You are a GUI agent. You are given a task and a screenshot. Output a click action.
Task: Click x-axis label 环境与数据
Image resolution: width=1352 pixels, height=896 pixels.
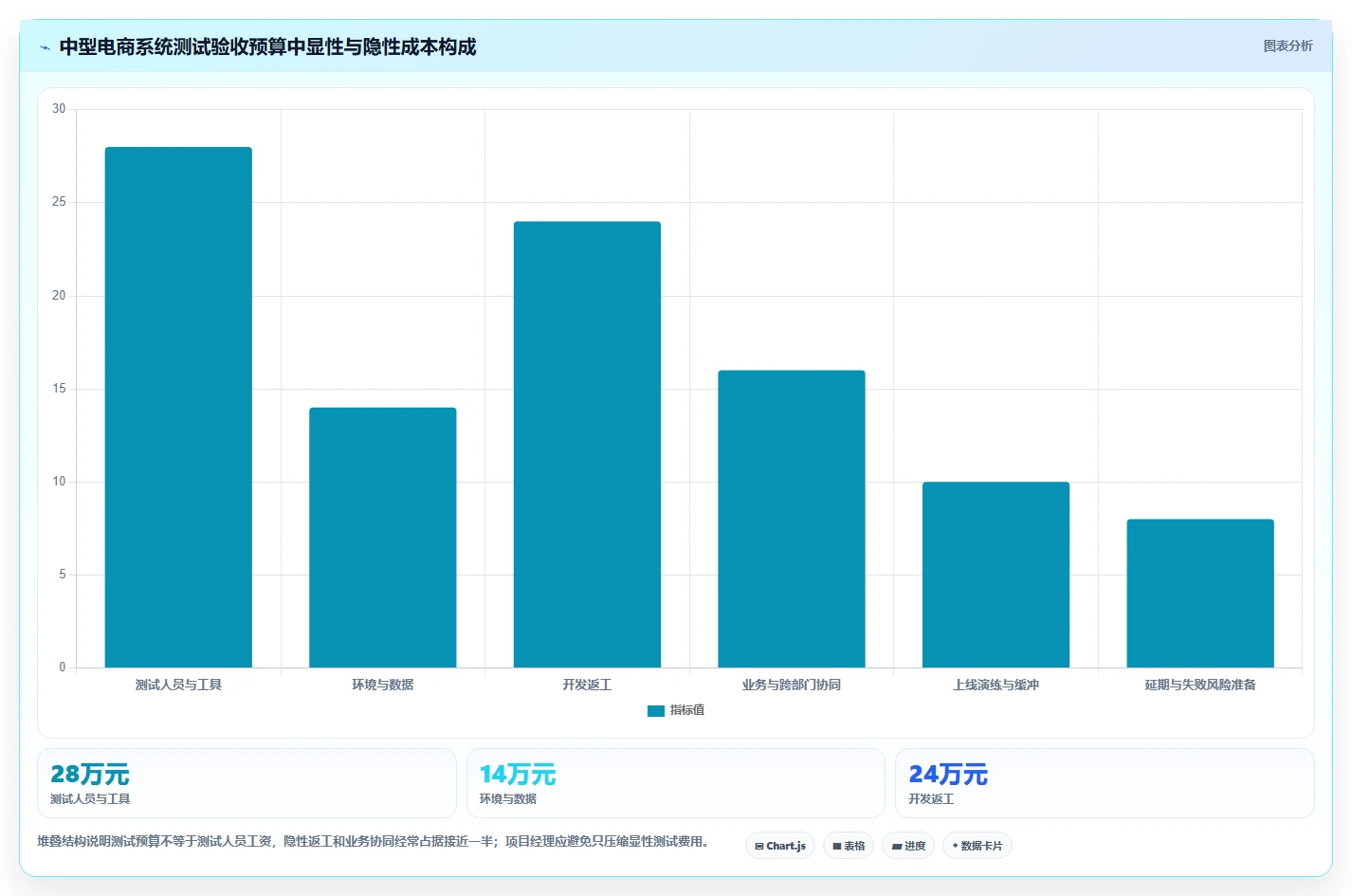pos(383,685)
